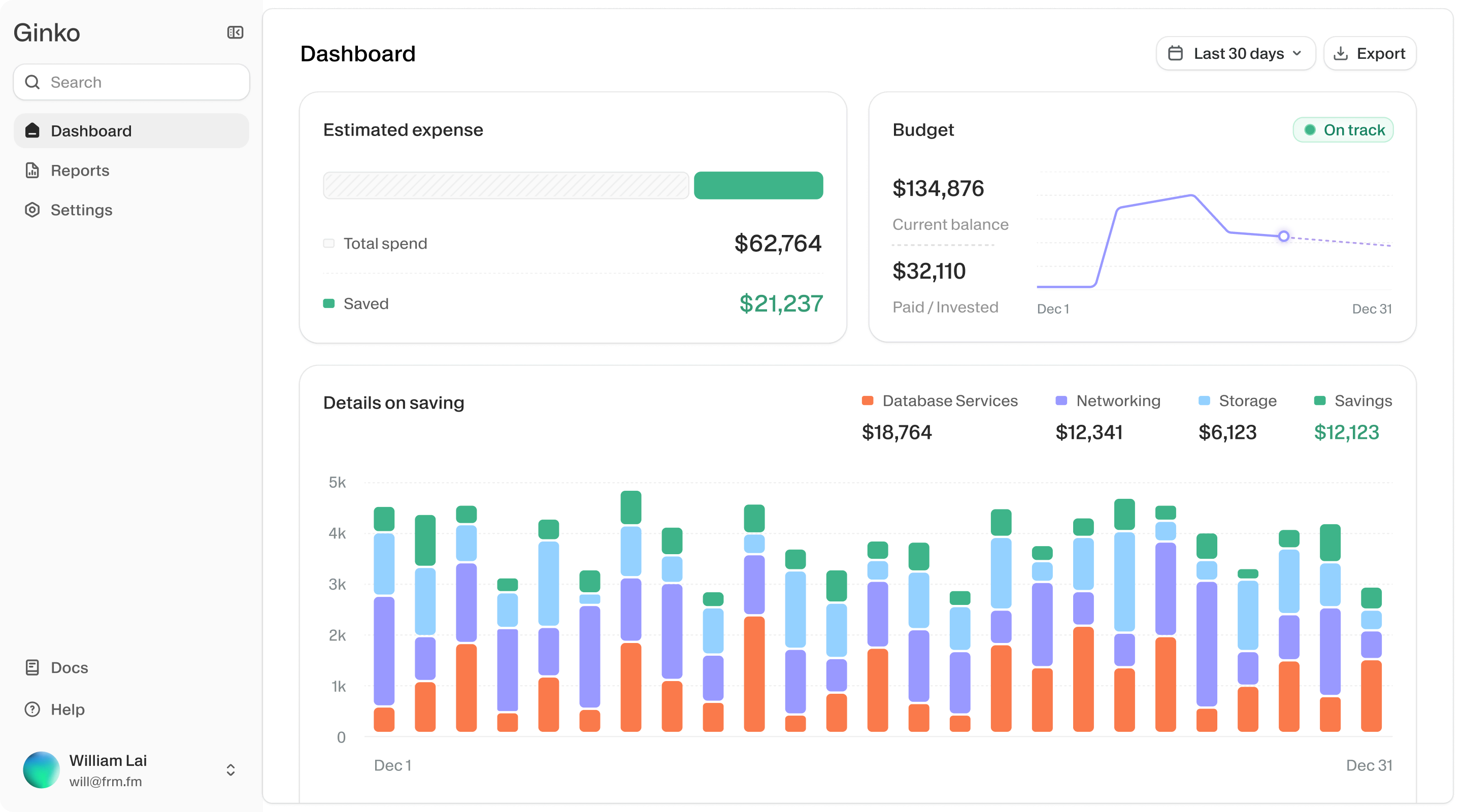Select Dashboard in the sidebar navigation

[91, 130]
